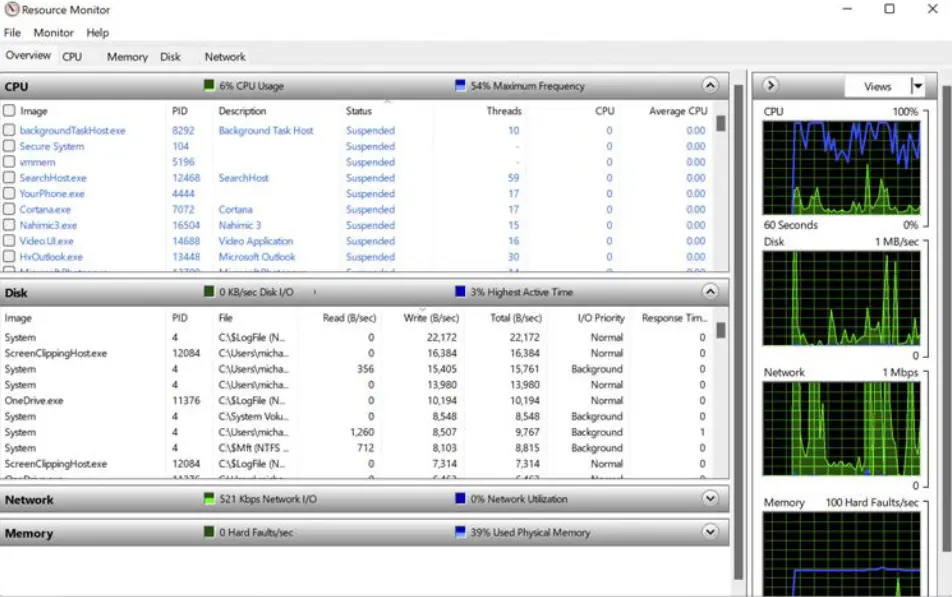Sort disk activity by Write (B/sec) header
The image size is (952, 597).
coord(433,318)
